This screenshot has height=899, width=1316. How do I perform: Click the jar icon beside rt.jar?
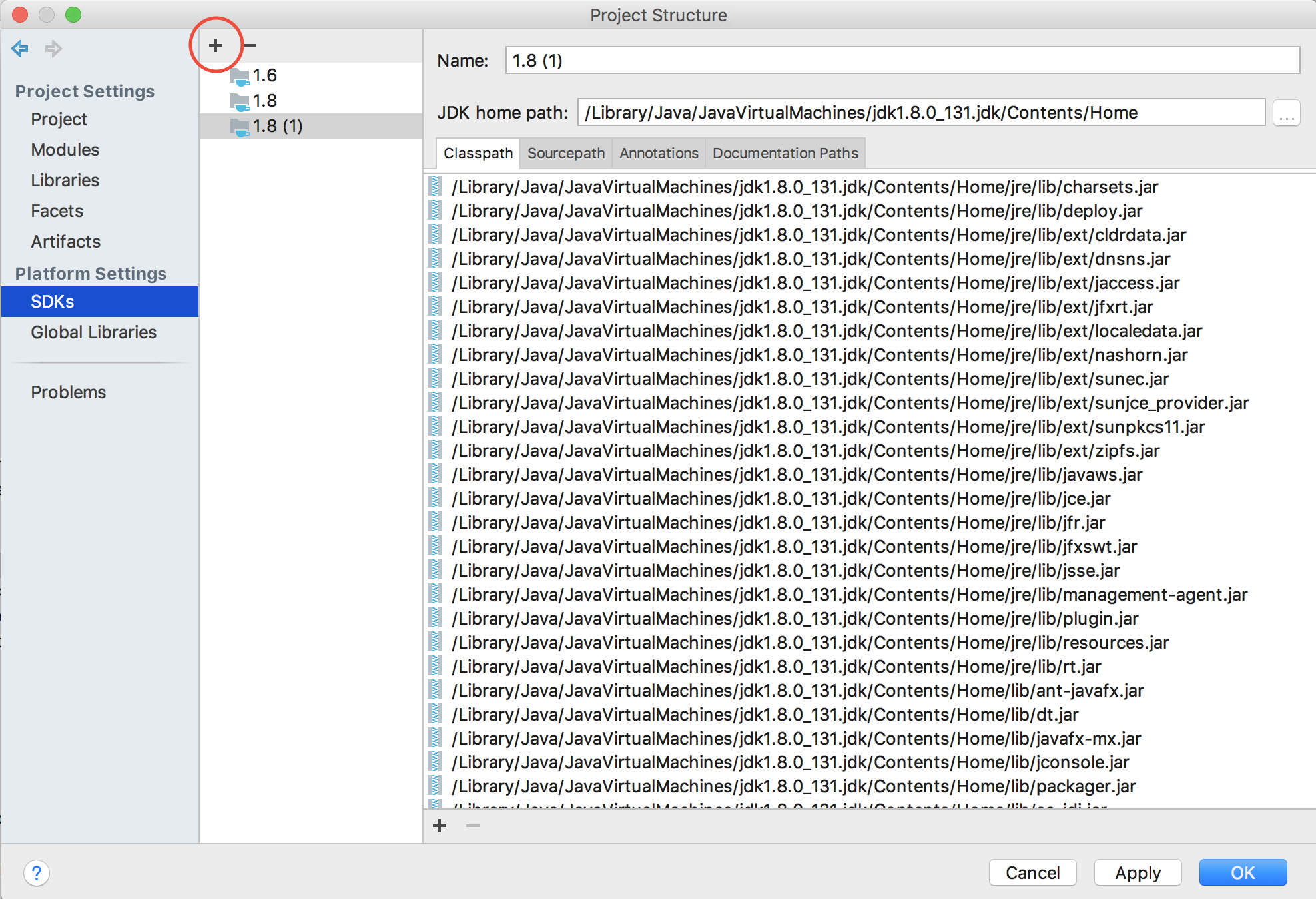click(435, 666)
